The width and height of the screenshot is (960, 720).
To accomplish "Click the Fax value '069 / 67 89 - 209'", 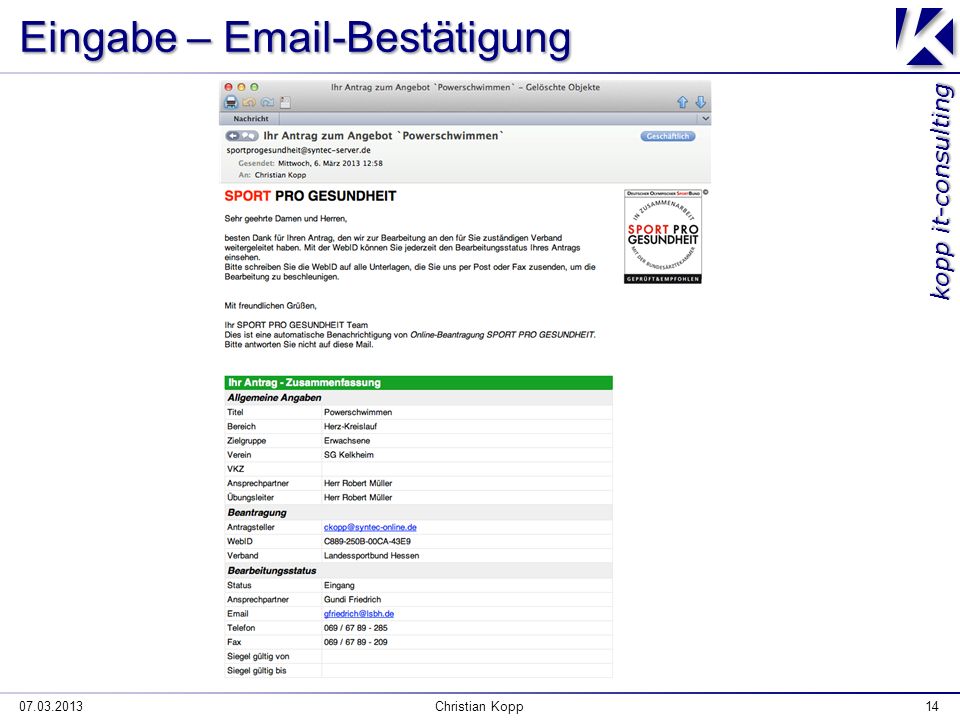I will point(355,642).
